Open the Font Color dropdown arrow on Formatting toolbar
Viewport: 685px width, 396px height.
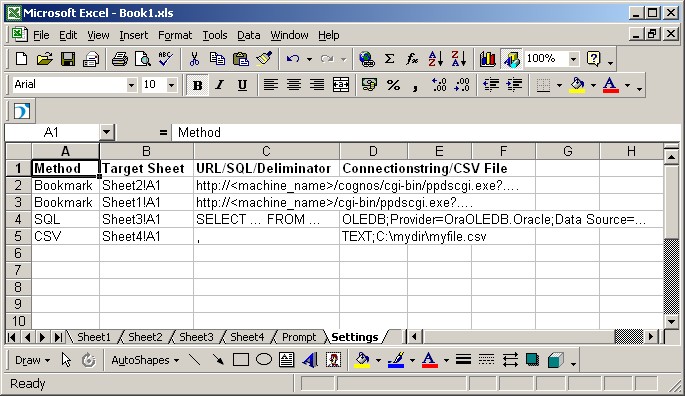pos(627,85)
